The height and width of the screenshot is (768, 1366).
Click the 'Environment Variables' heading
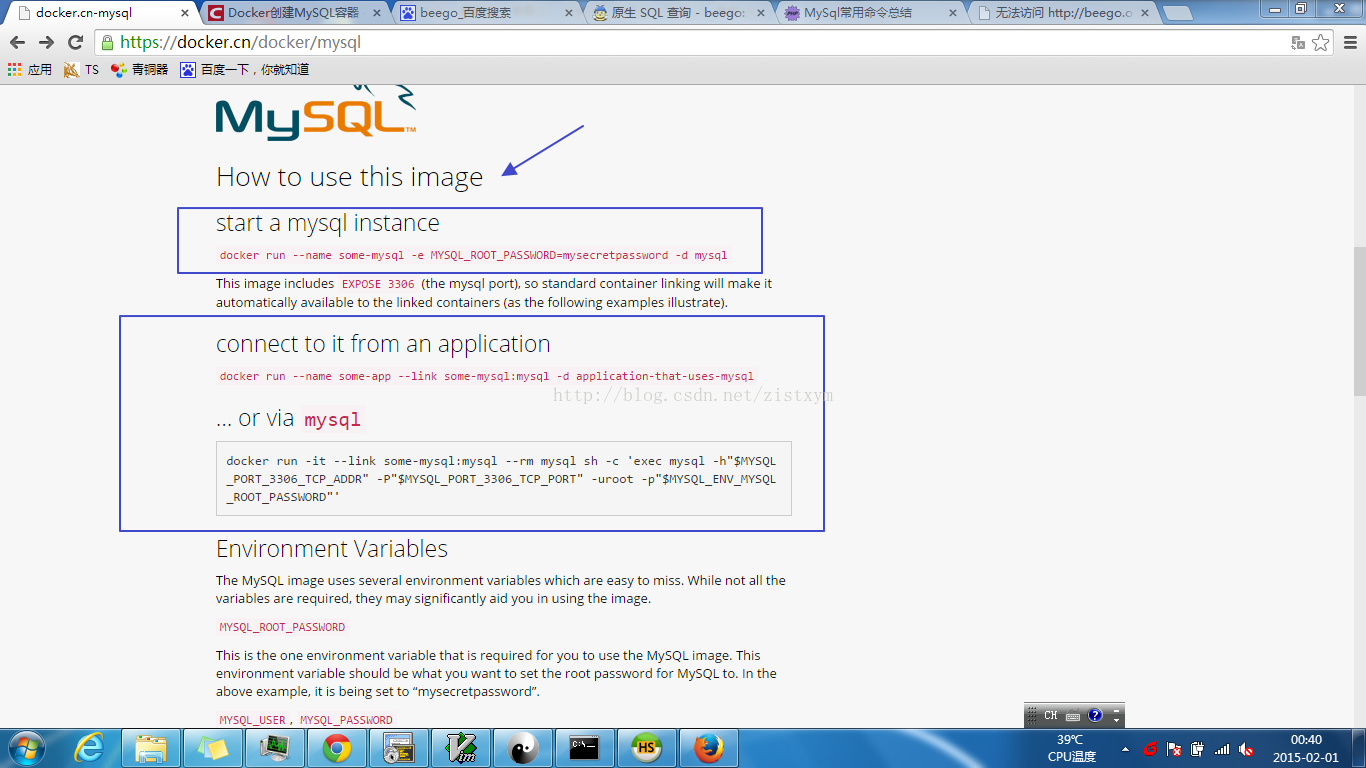(332, 549)
